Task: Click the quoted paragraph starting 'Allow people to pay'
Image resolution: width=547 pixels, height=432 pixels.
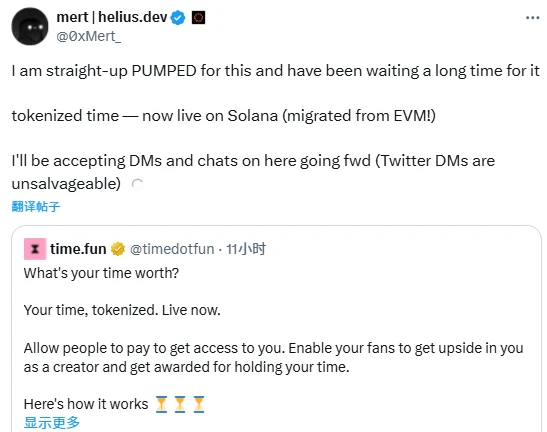Action: [x=274, y=357]
